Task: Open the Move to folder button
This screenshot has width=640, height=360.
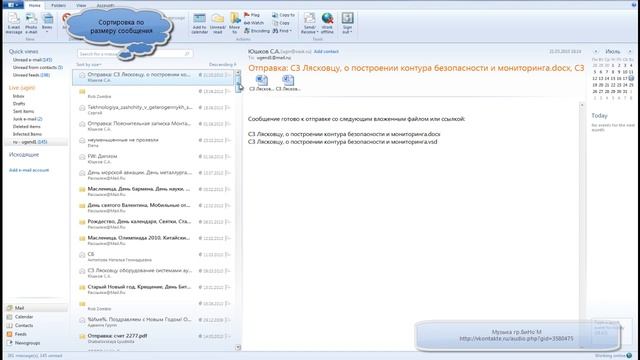Action: click(235, 23)
